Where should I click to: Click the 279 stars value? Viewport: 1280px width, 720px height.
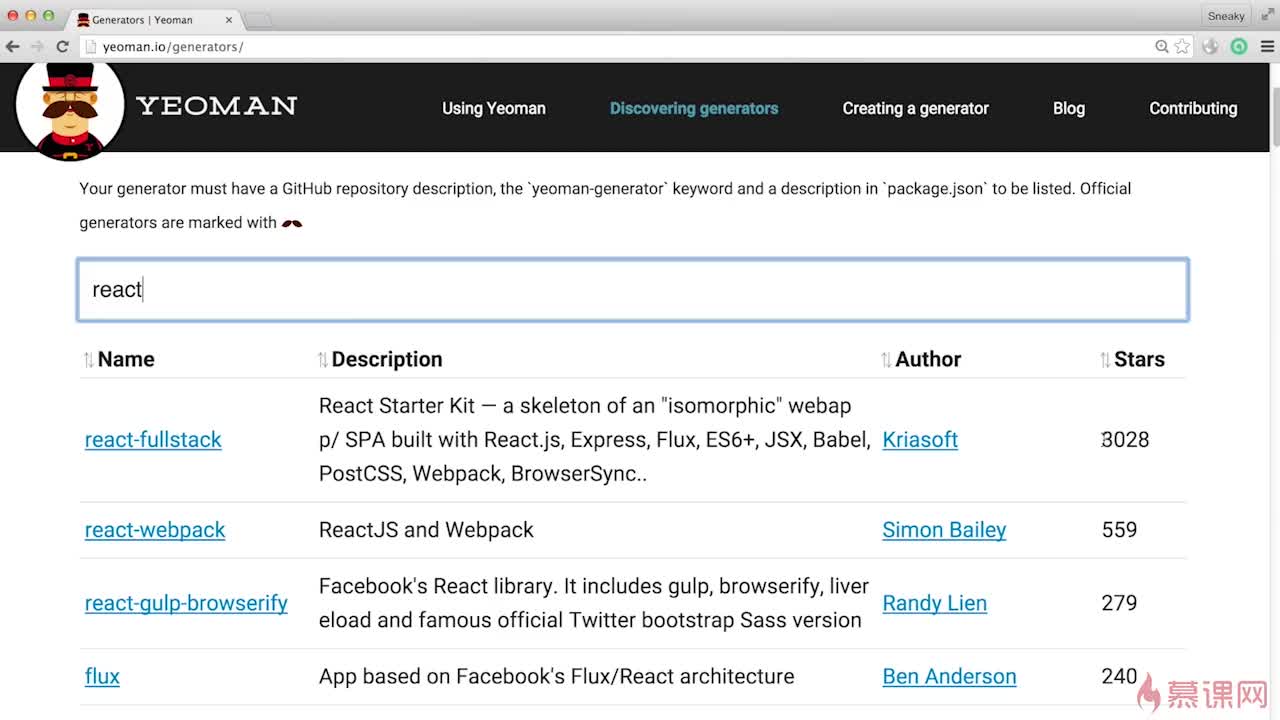tap(1119, 603)
